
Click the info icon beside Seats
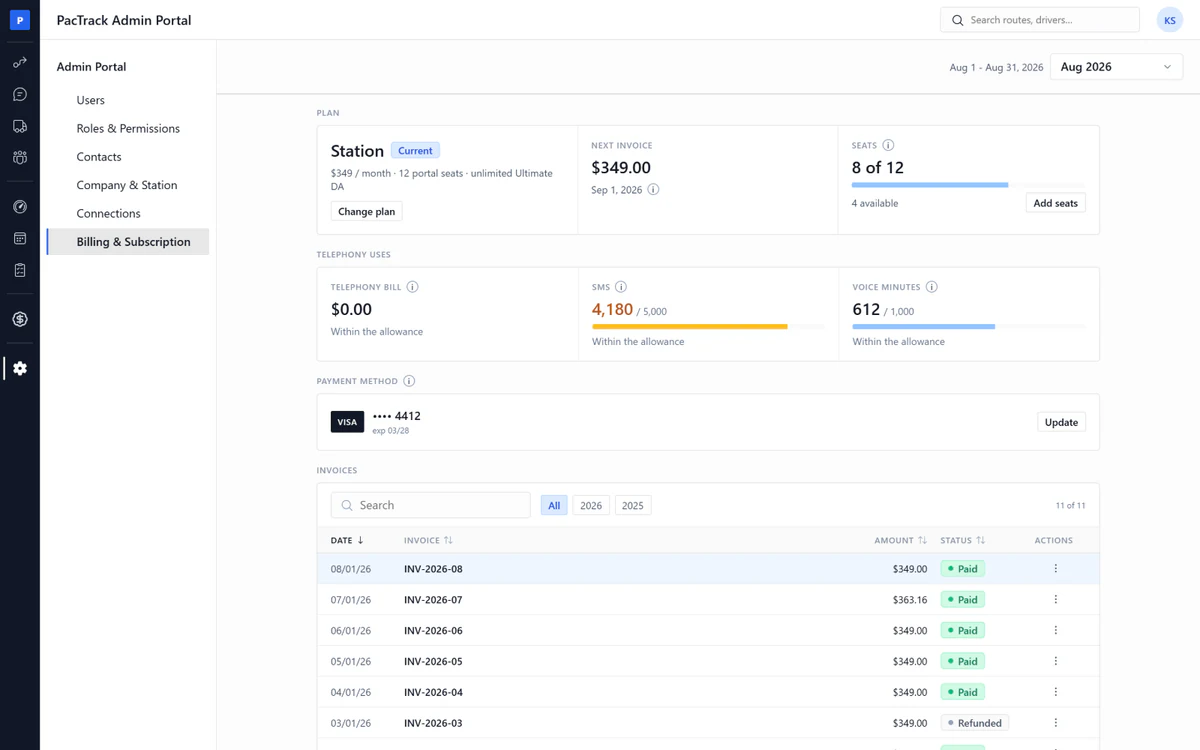click(x=888, y=145)
